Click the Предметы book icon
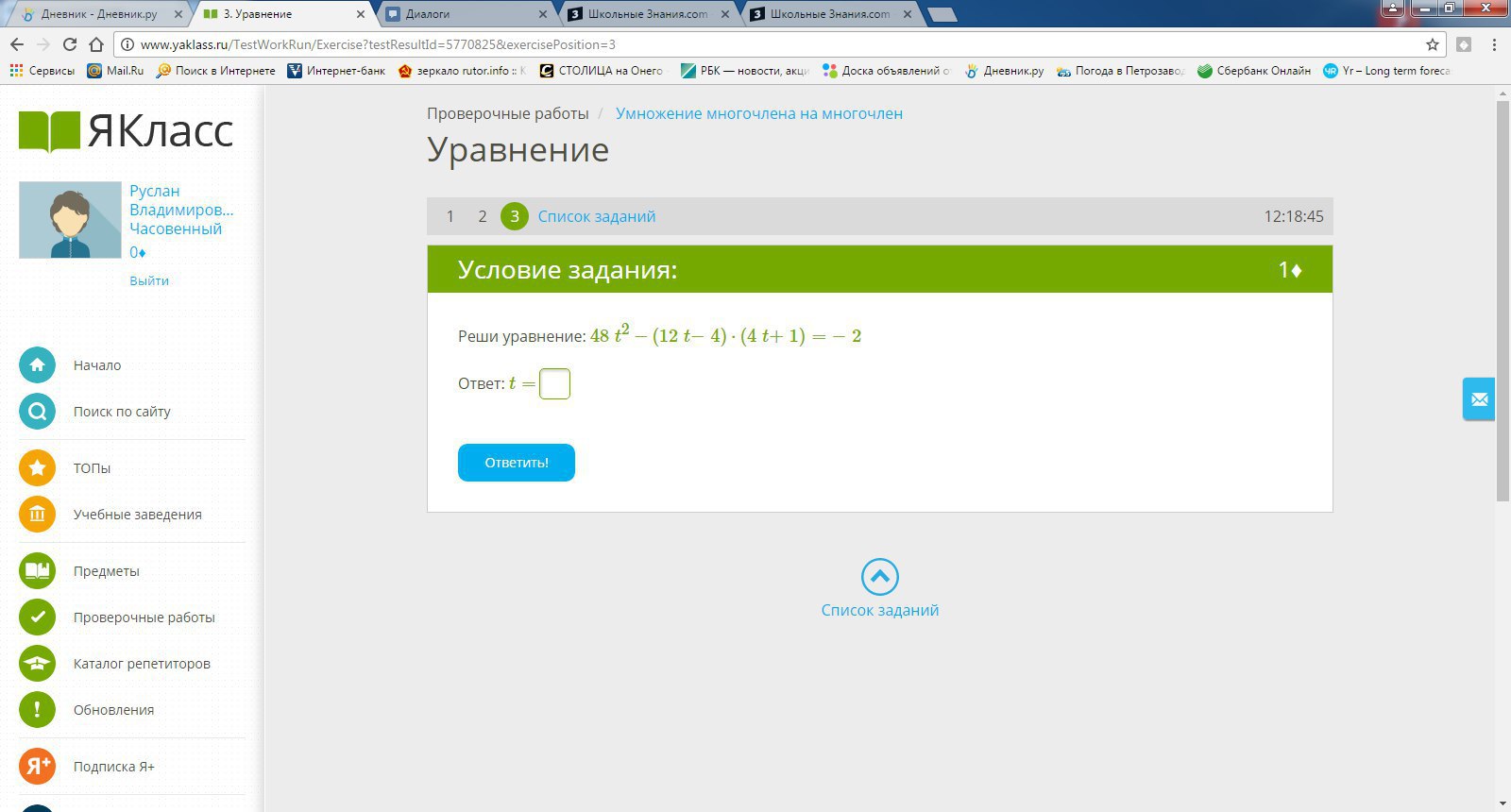The image size is (1511, 812). click(x=37, y=571)
